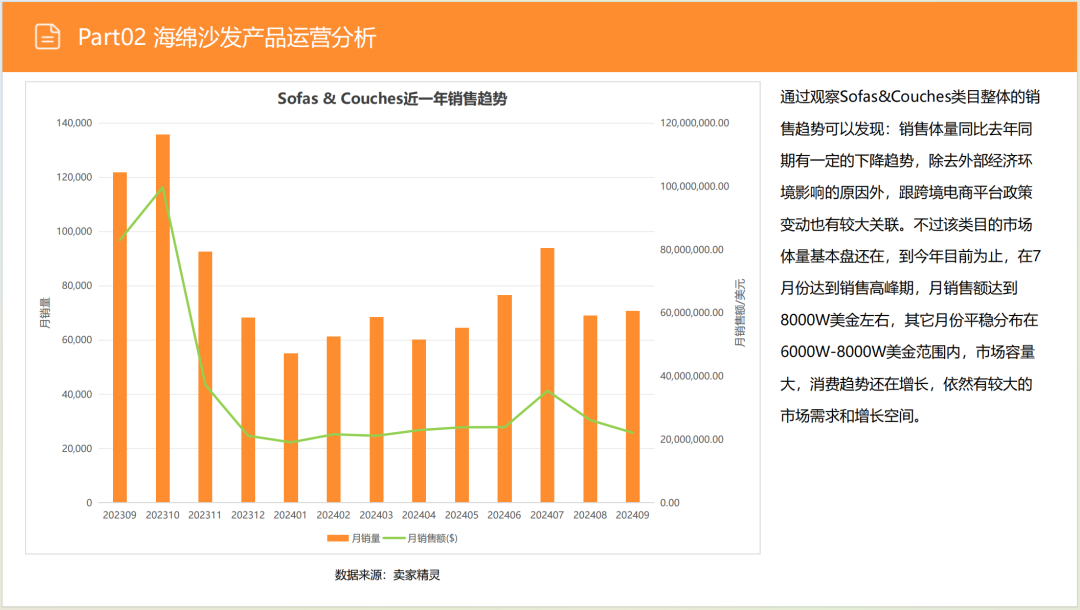
Task: Click right axis value 100,000,000.00
Action: 695,187
